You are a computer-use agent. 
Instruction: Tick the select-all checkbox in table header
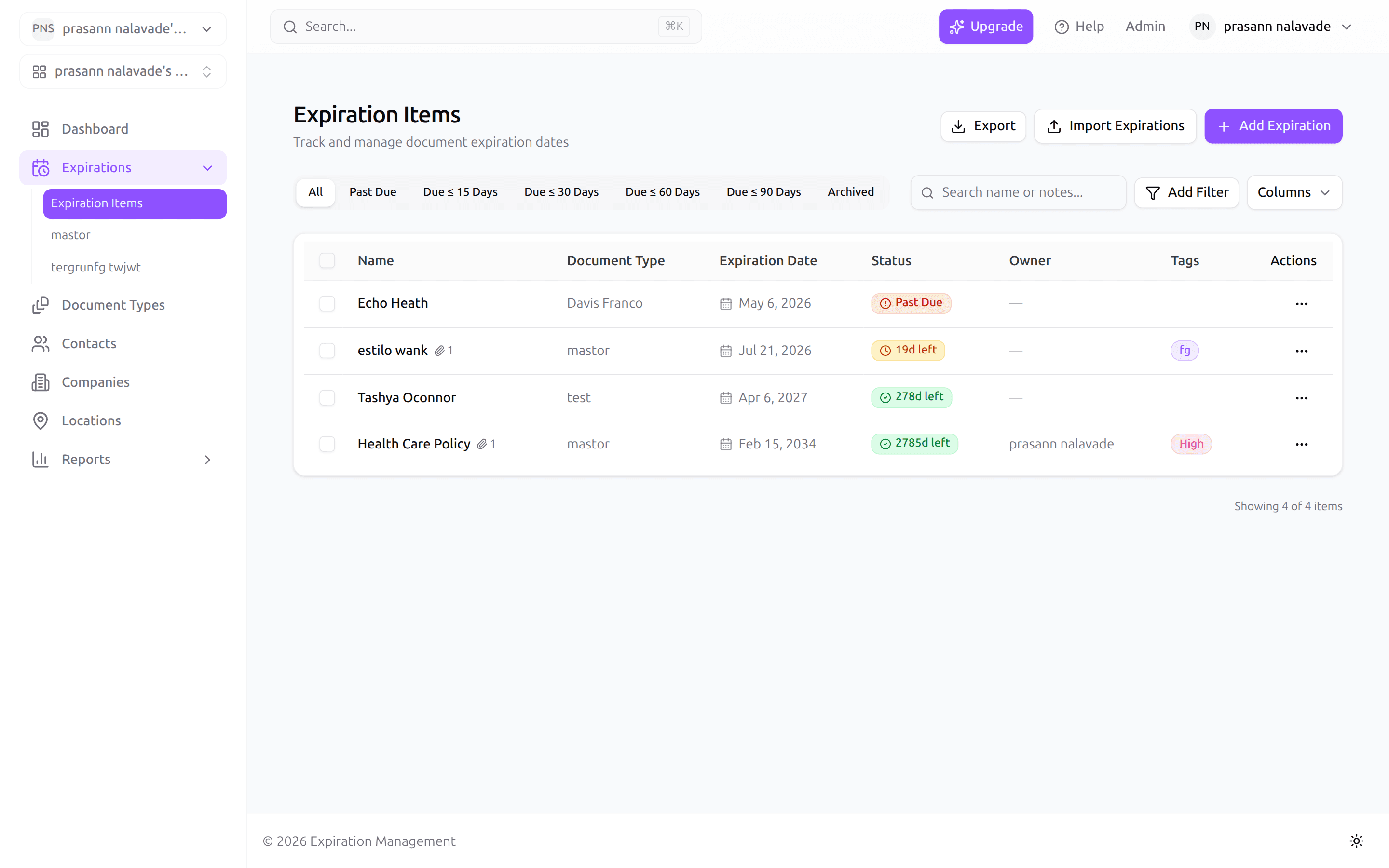click(x=327, y=260)
